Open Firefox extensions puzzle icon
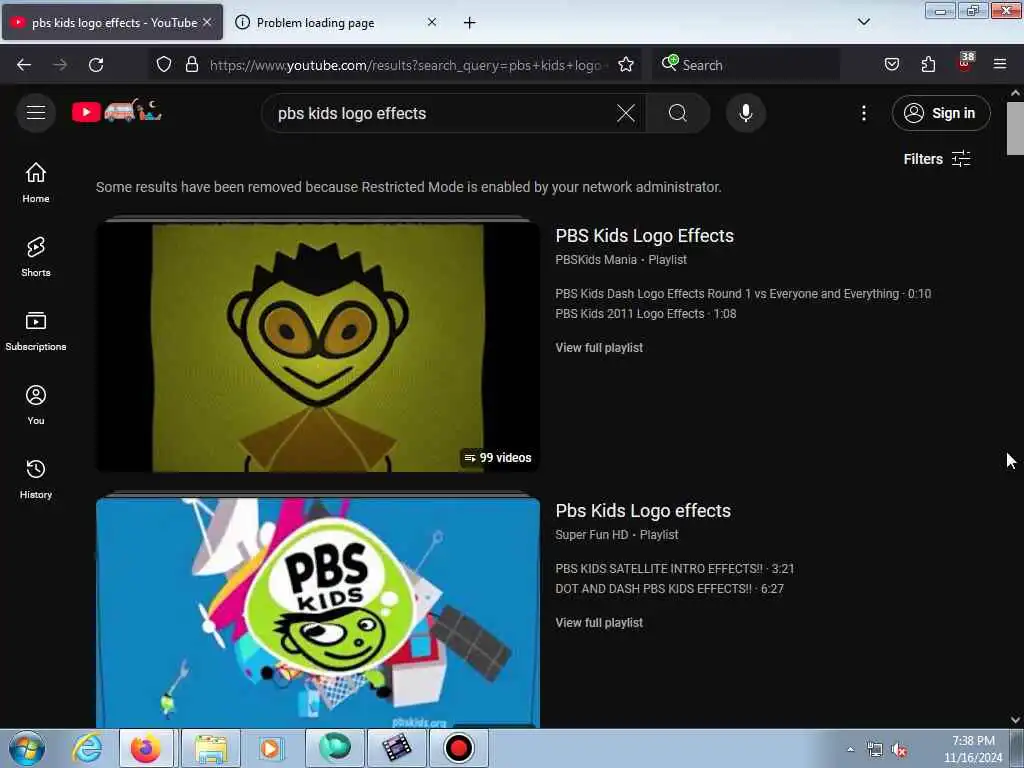 point(928,64)
